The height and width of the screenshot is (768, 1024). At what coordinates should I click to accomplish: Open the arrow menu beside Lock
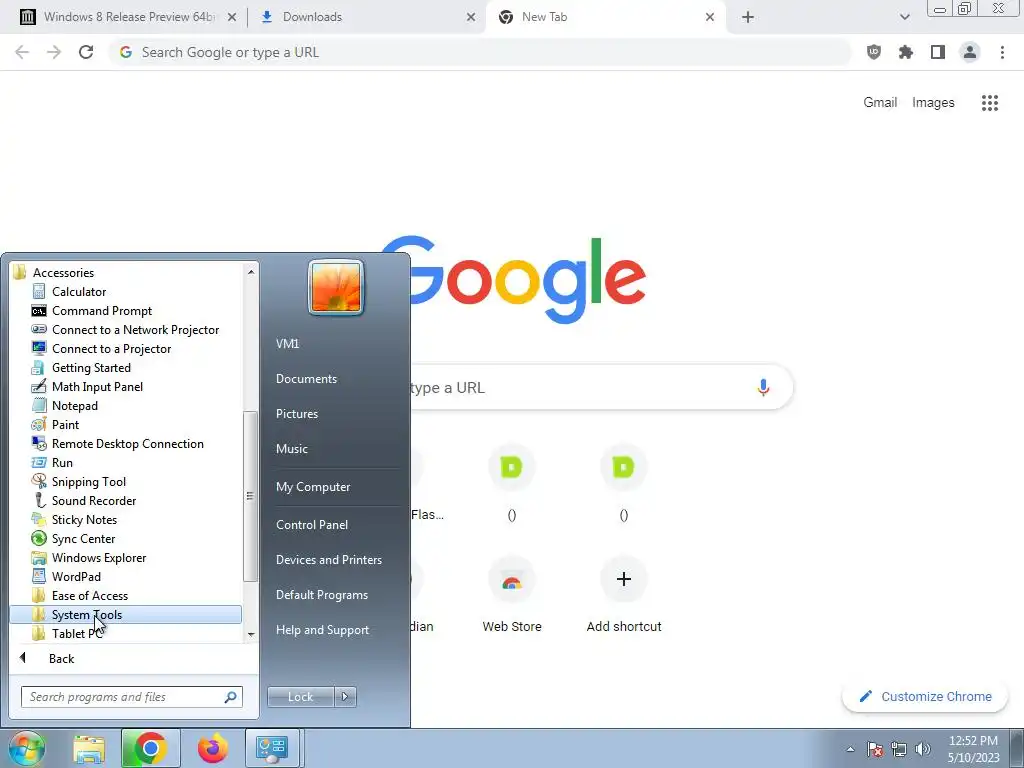[345, 697]
